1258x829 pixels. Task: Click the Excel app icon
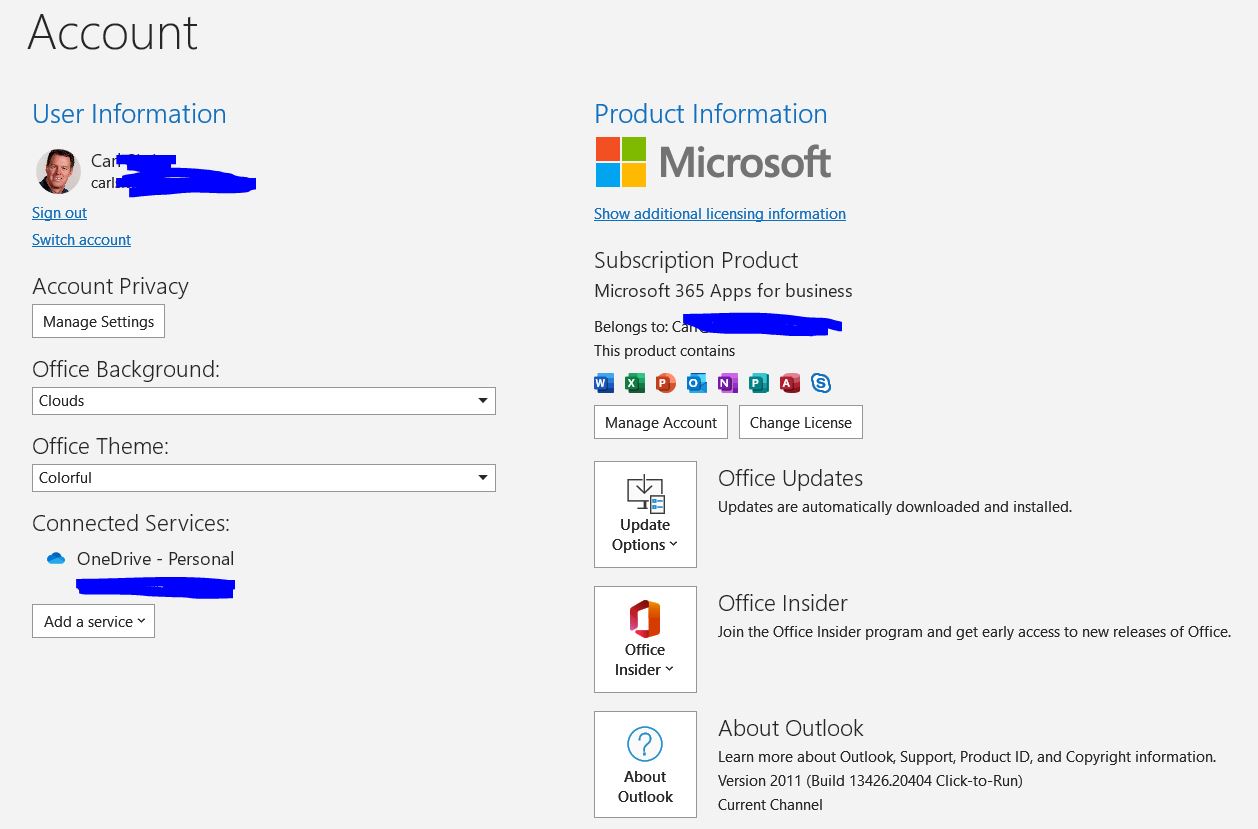click(x=635, y=383)
